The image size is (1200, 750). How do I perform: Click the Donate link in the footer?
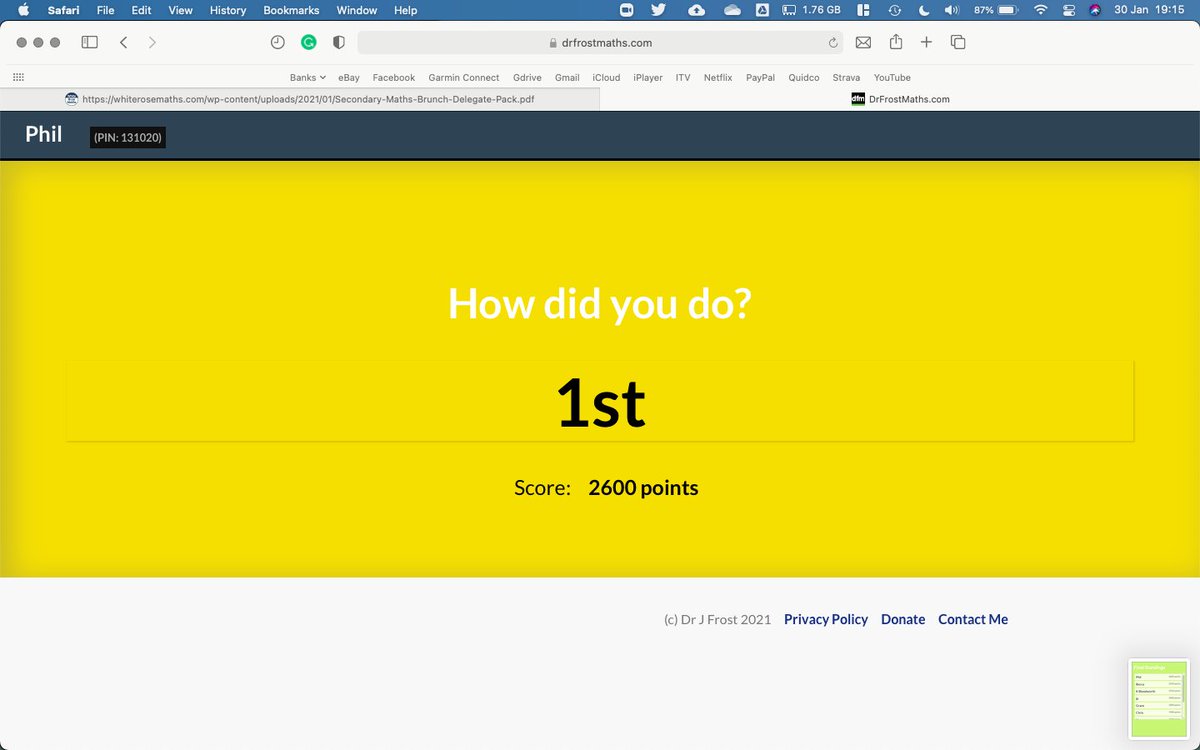[x=903, y=619]
